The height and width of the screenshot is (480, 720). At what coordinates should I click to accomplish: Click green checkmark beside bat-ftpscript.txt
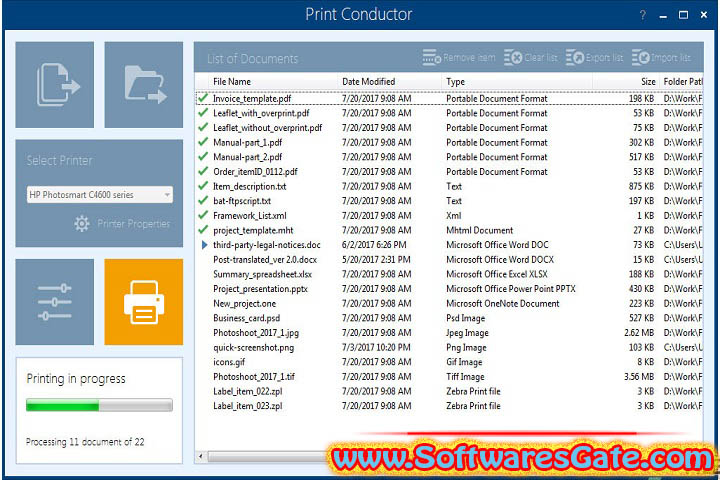pyautogui.click(x=203, y=200)
